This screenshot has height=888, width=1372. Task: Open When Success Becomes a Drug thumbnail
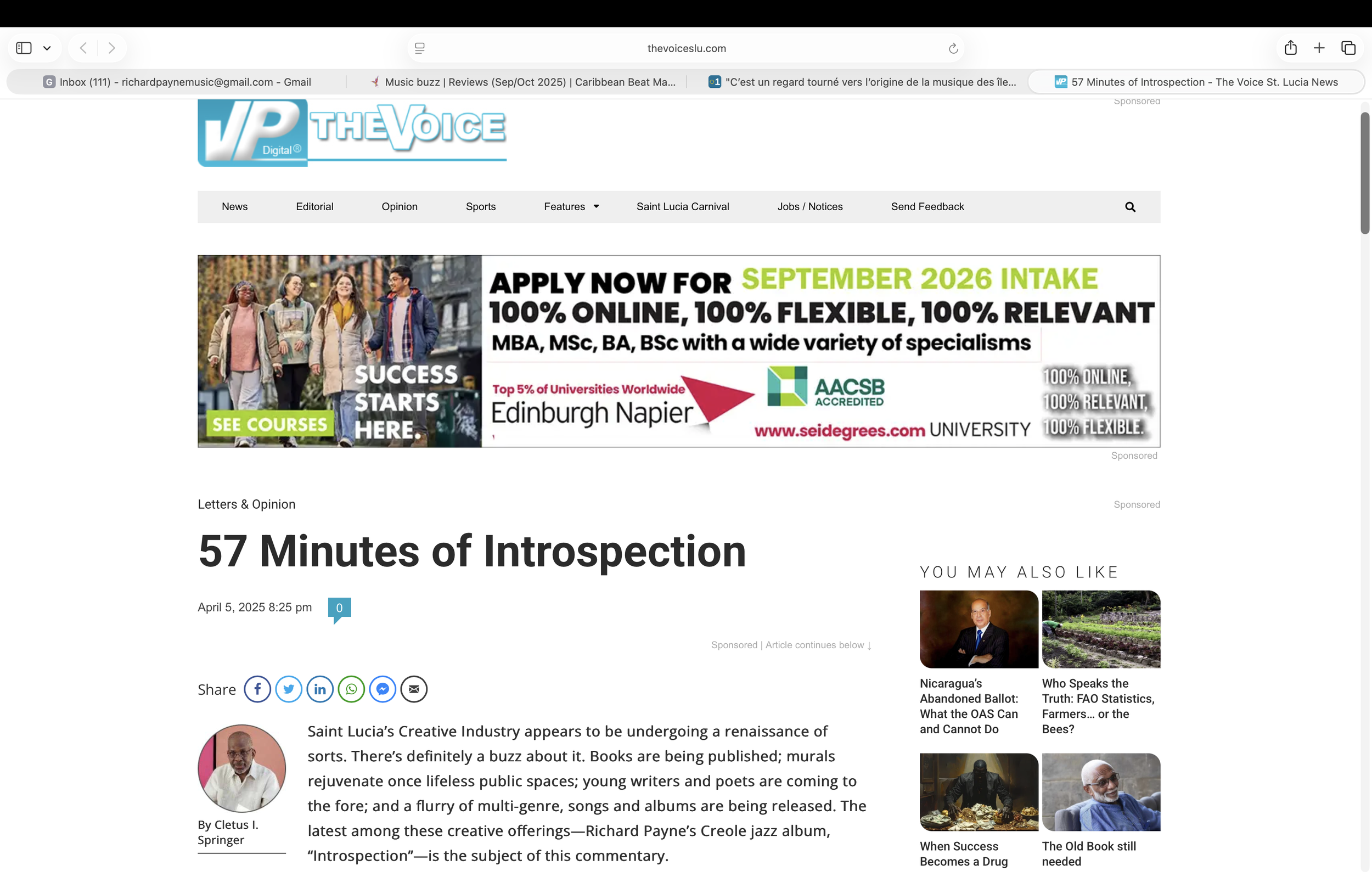click(979, 793)
